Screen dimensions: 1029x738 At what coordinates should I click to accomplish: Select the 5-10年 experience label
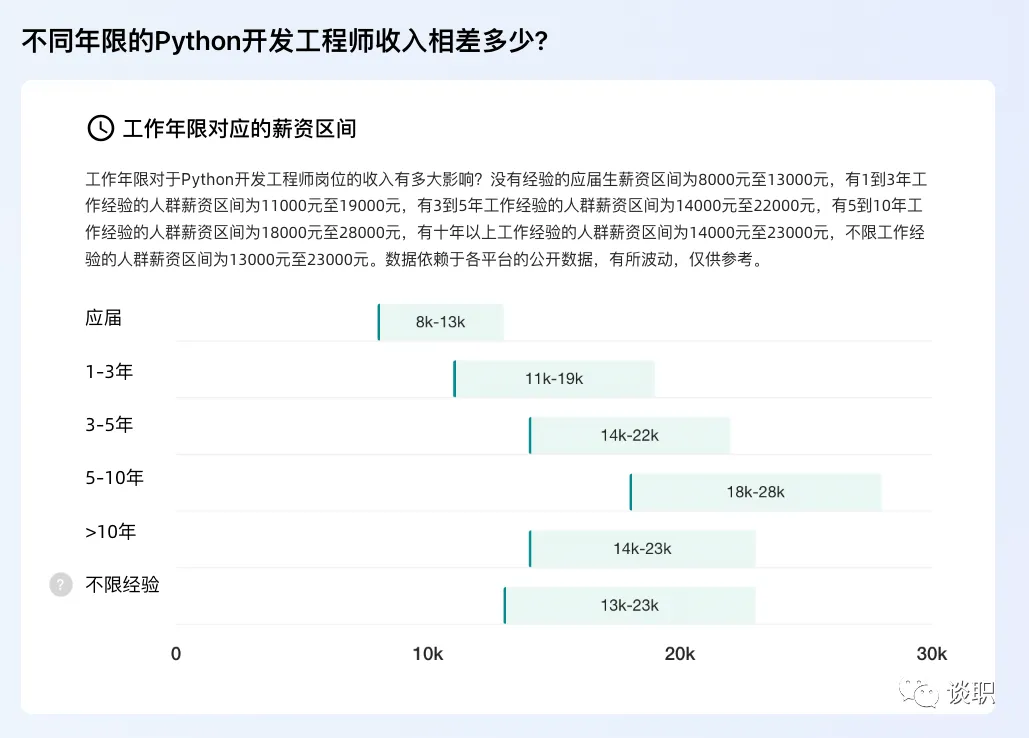[115, 478]
